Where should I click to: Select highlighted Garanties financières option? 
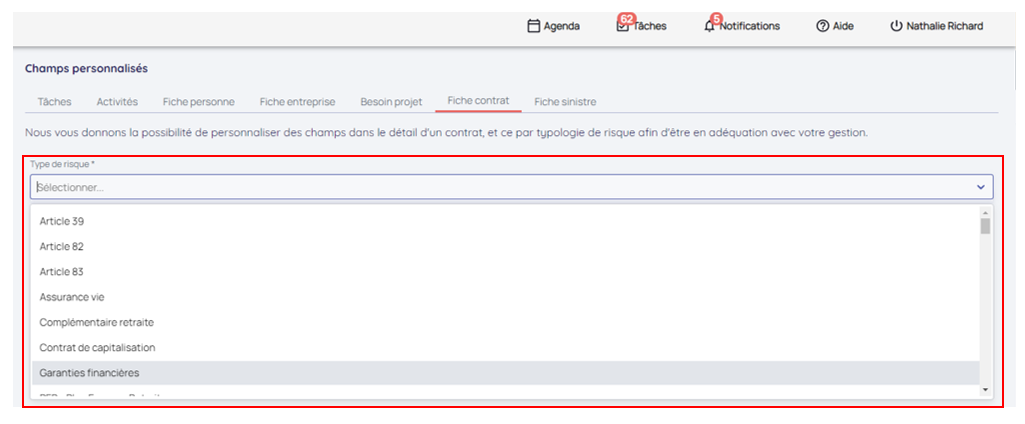tap(89, 373)
